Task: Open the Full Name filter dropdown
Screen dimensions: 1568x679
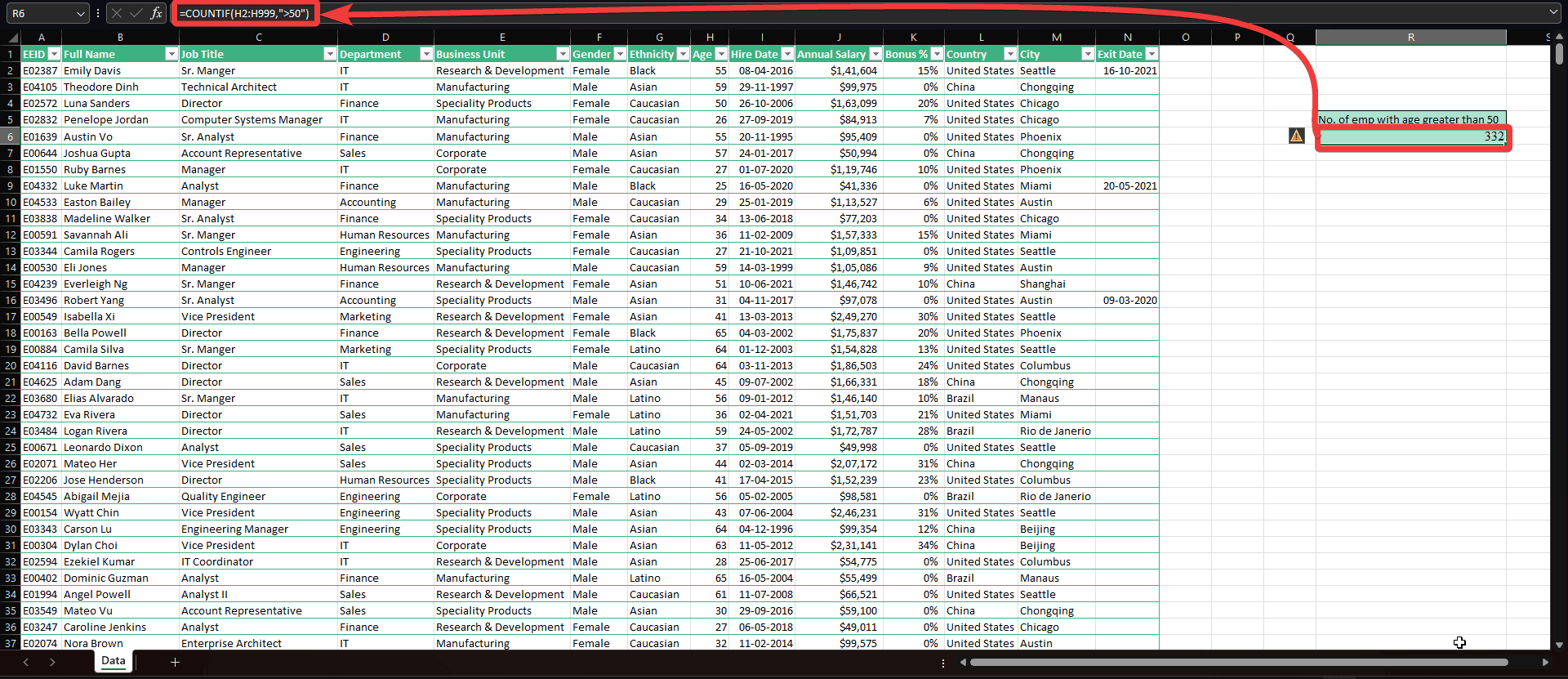Action: tap(171, 54)
